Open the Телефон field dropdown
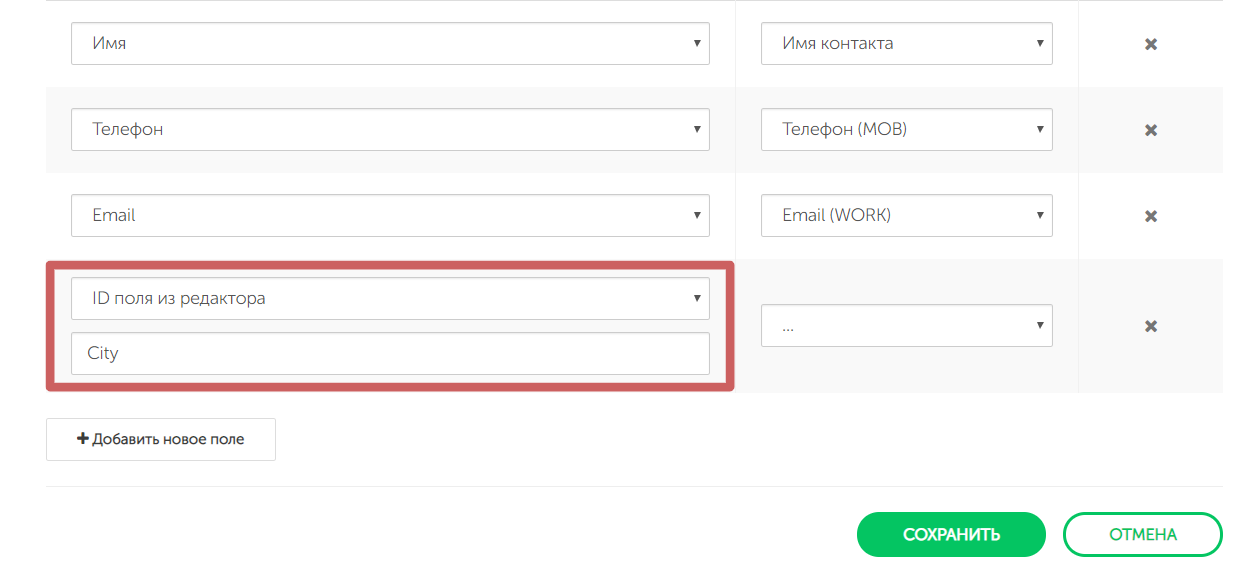This screenshot has width=1259, height=576. pos(390,130)
